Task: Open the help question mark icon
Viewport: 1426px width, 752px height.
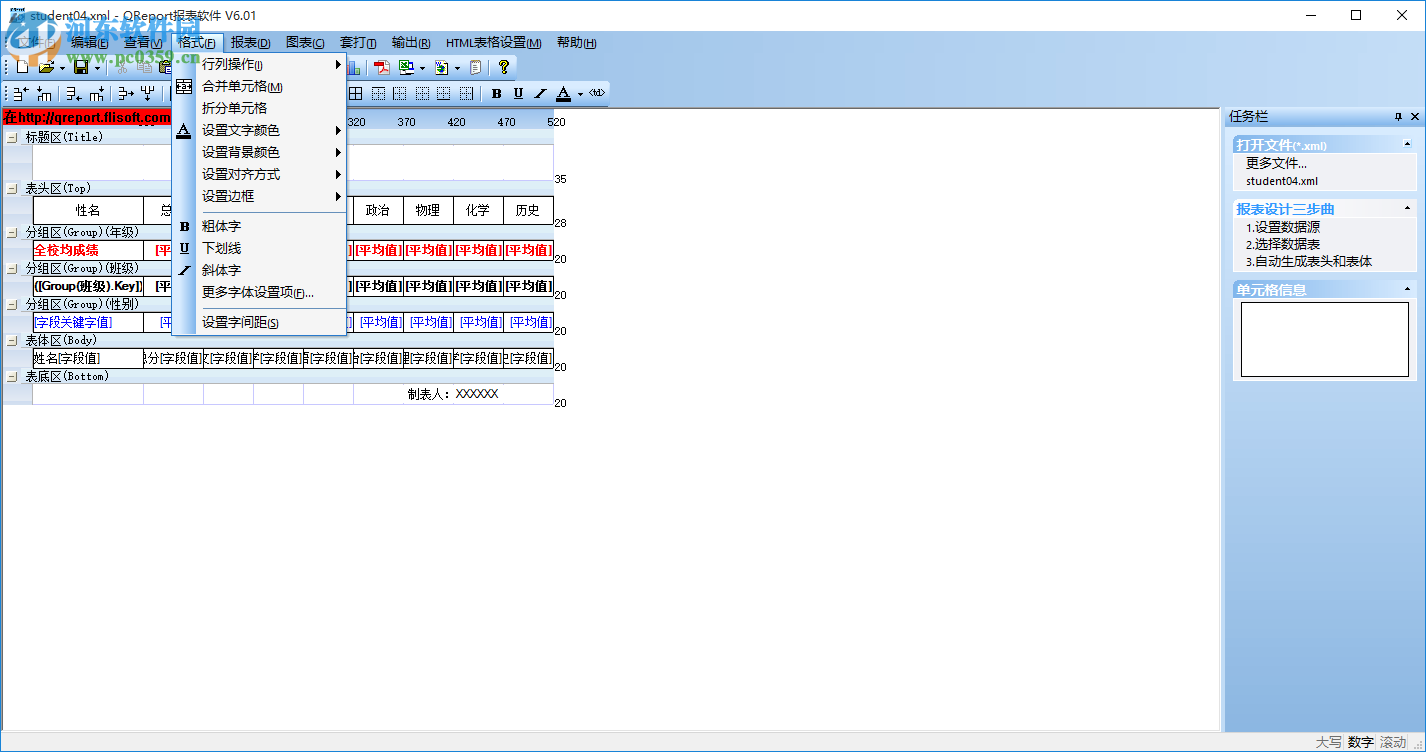Action: (x=504, y=67)
